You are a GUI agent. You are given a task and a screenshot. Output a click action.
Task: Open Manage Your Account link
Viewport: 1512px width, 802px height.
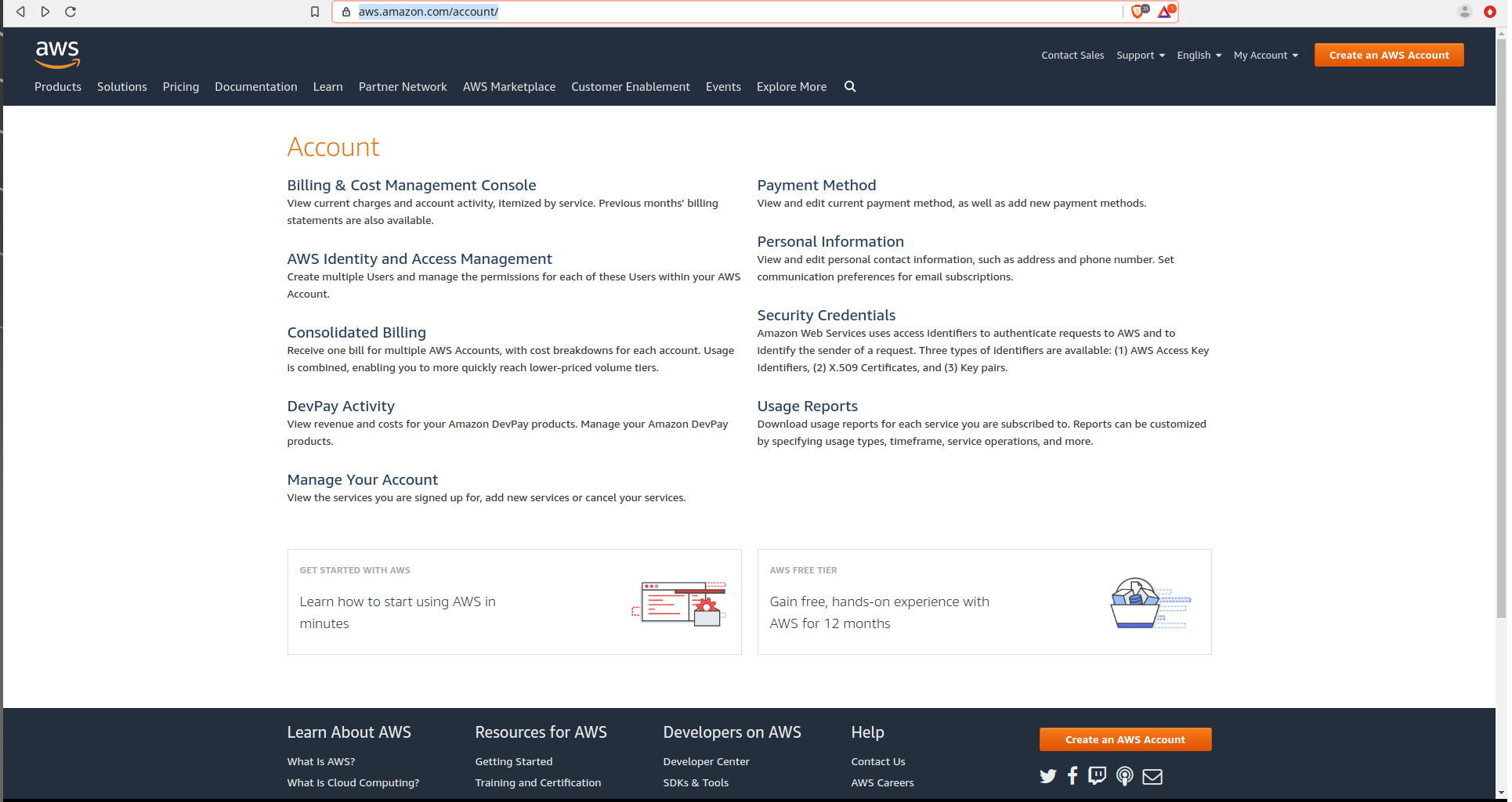click(x=362, y=480)
